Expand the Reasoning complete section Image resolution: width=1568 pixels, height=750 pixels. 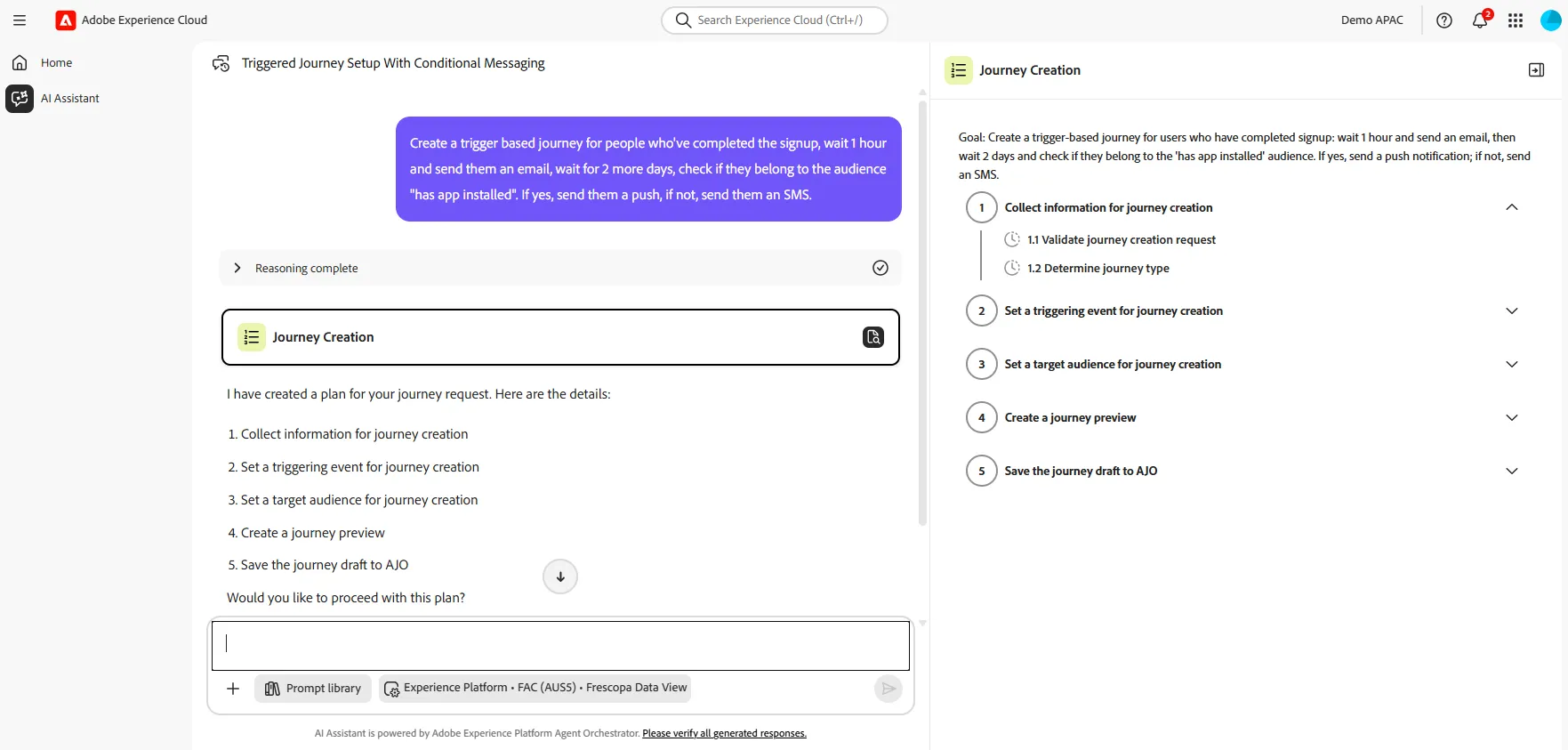pyautogui.click(x=237, y=268)
